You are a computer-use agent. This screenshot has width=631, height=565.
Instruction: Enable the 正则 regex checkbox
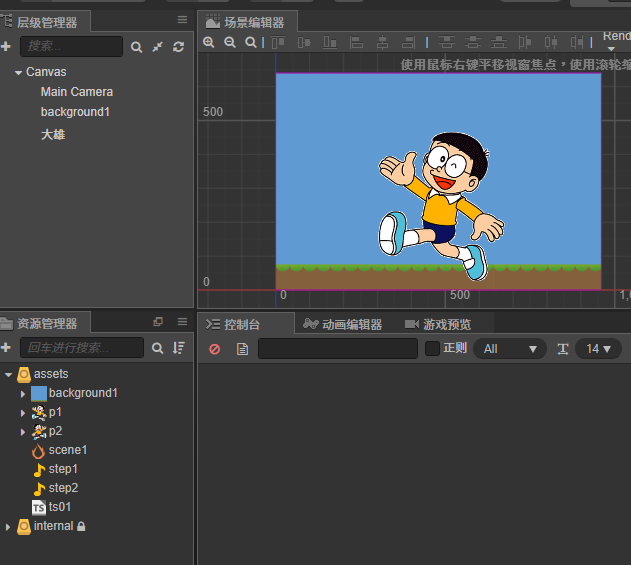click(x=432, y=348)
